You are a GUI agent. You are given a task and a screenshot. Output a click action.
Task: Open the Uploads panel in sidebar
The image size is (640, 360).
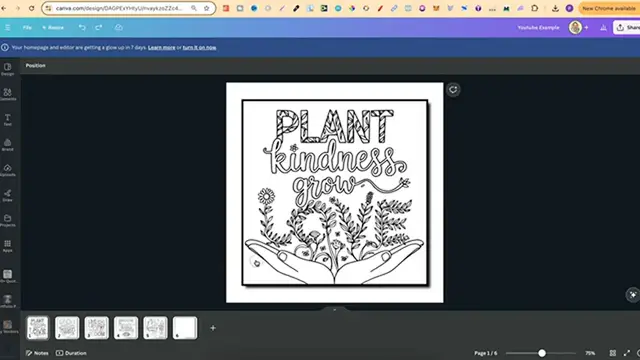coord(8,170)
